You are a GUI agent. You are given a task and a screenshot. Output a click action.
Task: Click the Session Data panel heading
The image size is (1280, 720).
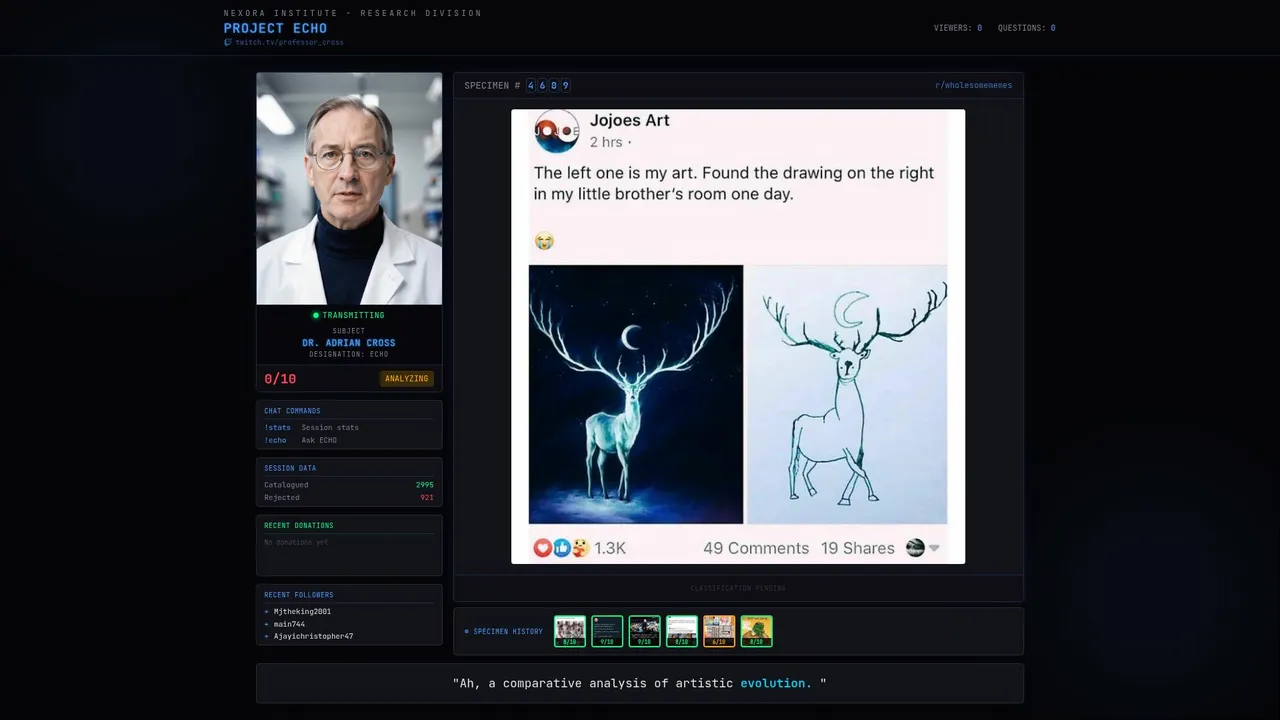coord(290,468)
